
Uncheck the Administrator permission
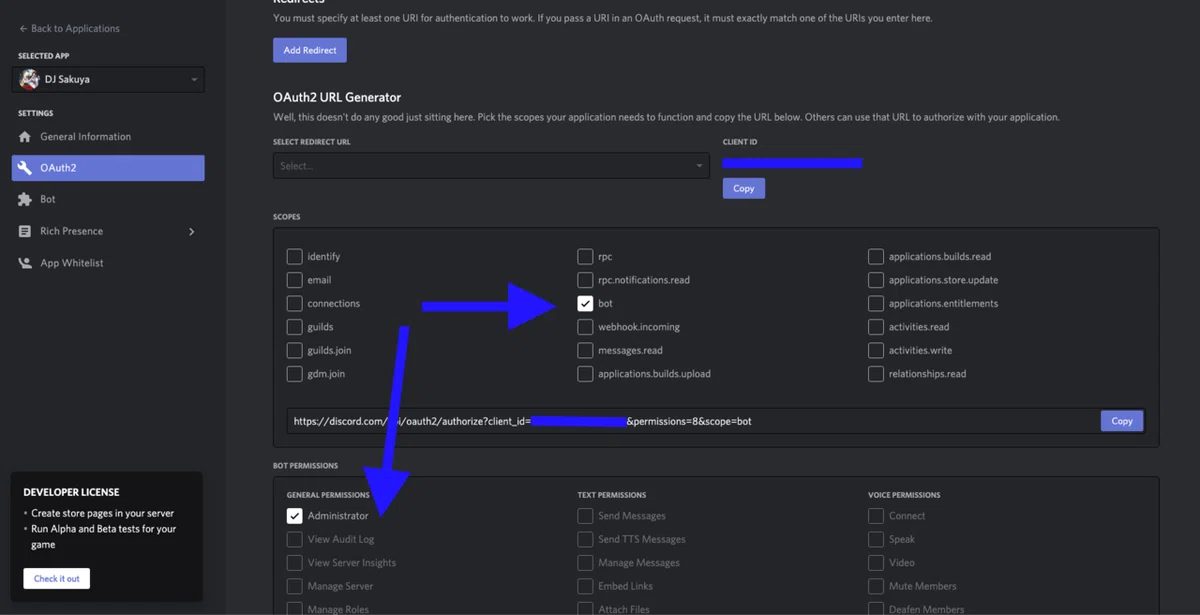294,516
